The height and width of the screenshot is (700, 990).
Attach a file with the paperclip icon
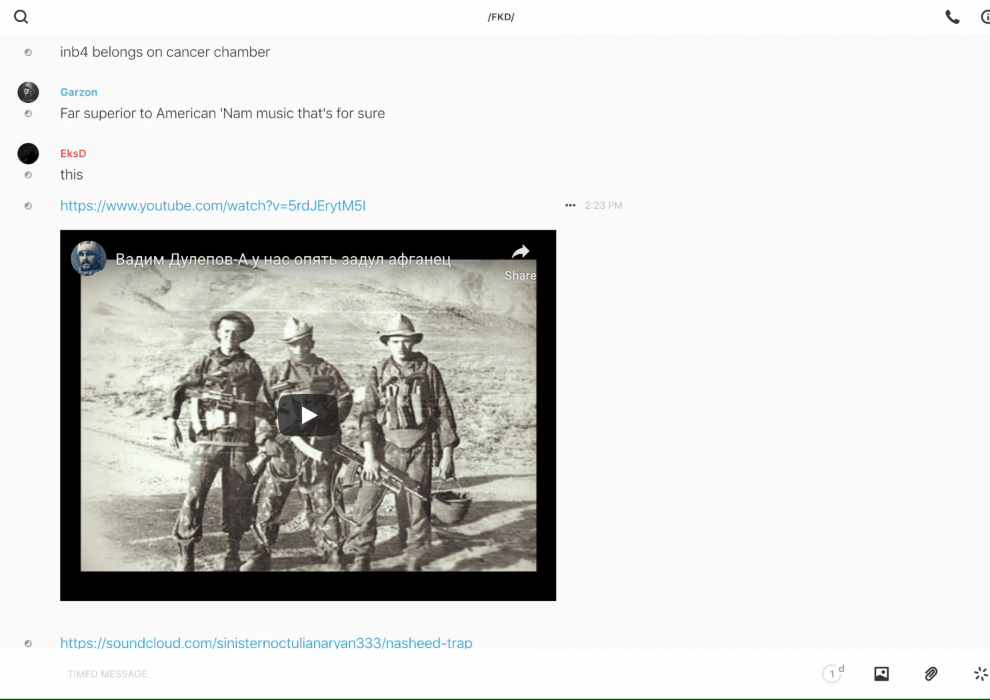click(x=931, y=674)
